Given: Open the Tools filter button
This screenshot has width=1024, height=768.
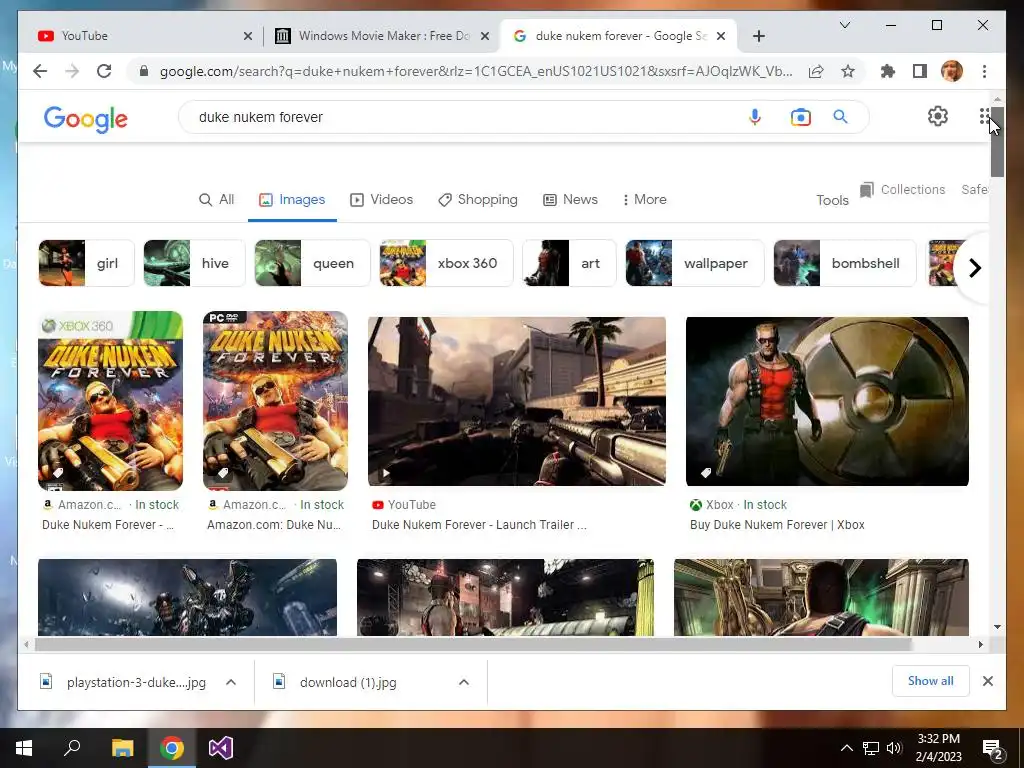Looking at the screenshot, I should pos(832,200).
